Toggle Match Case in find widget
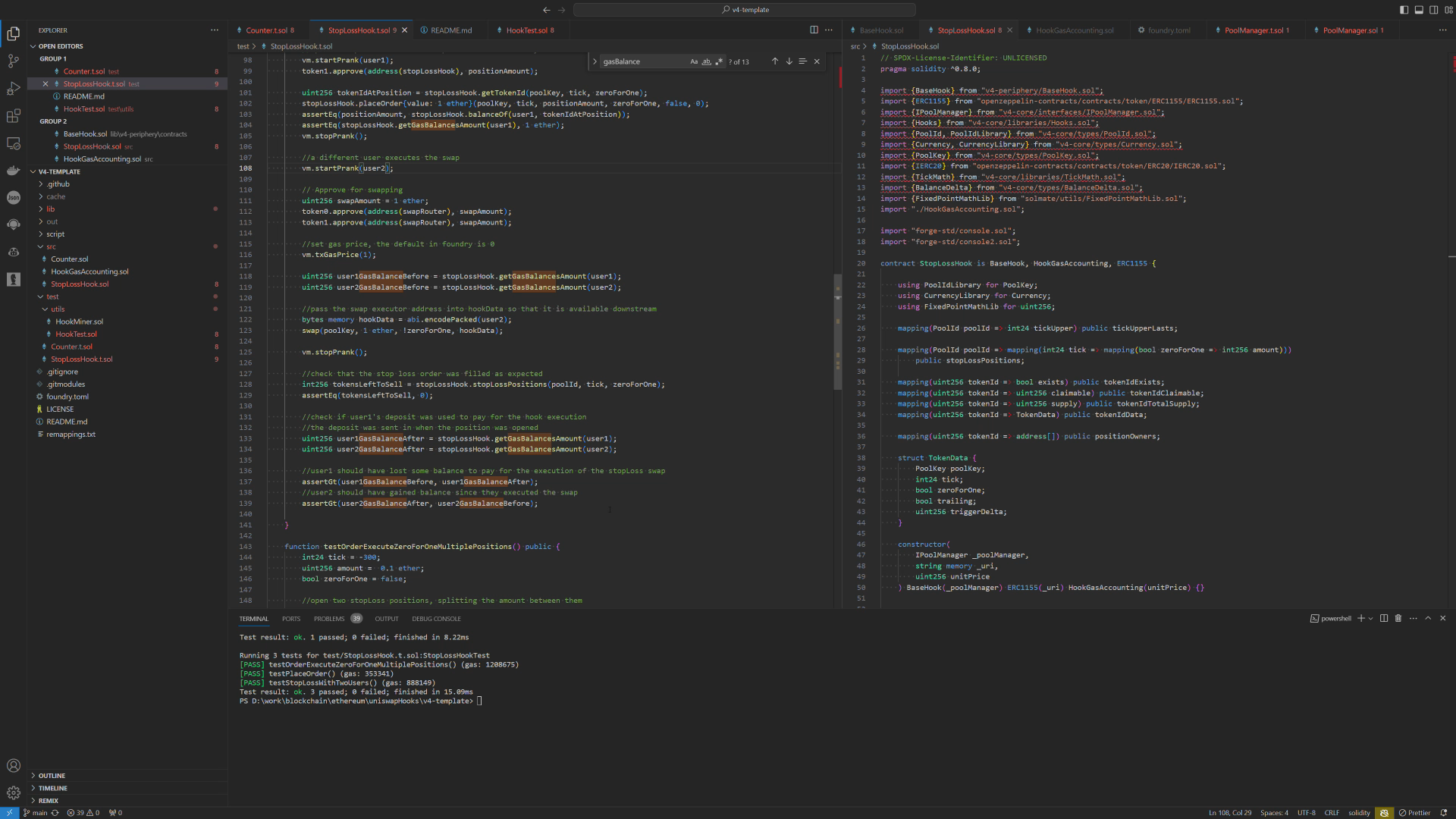This screenshot has height=819, width=1456. (x=693, y=61)
